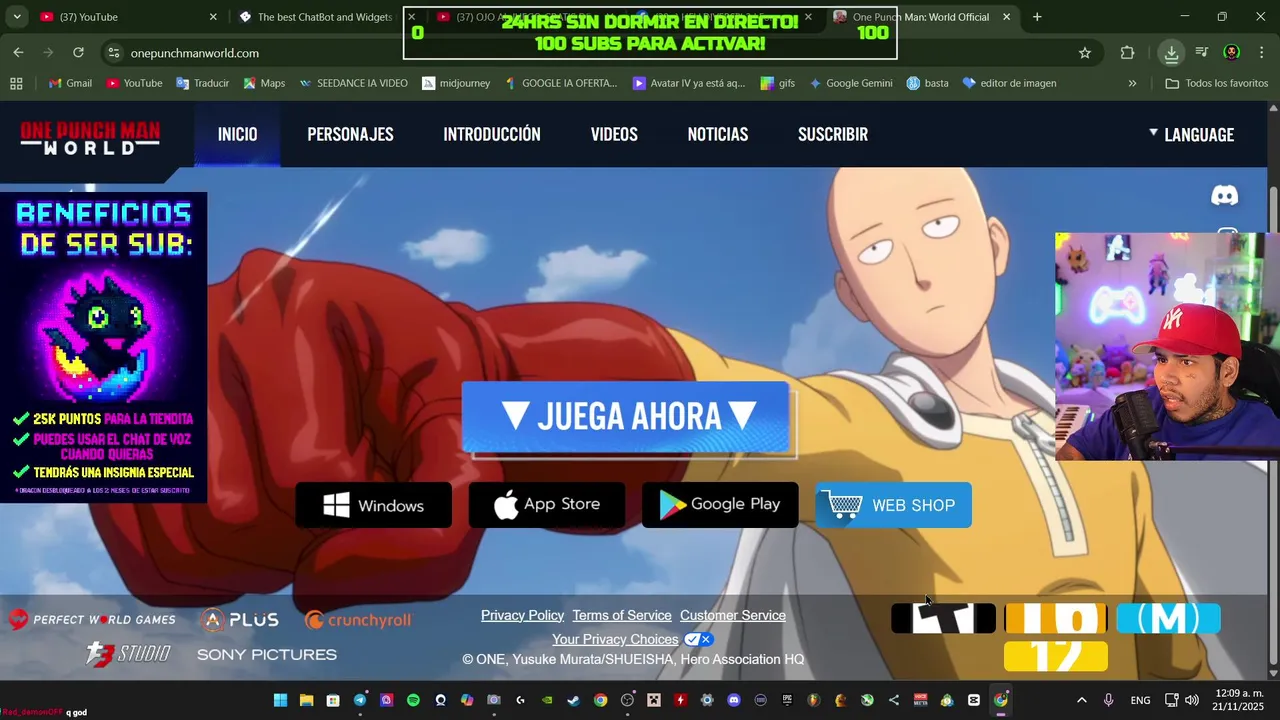The image size is (1280, 720).
Task: Select the INICIO nav item
Action: 237,134
